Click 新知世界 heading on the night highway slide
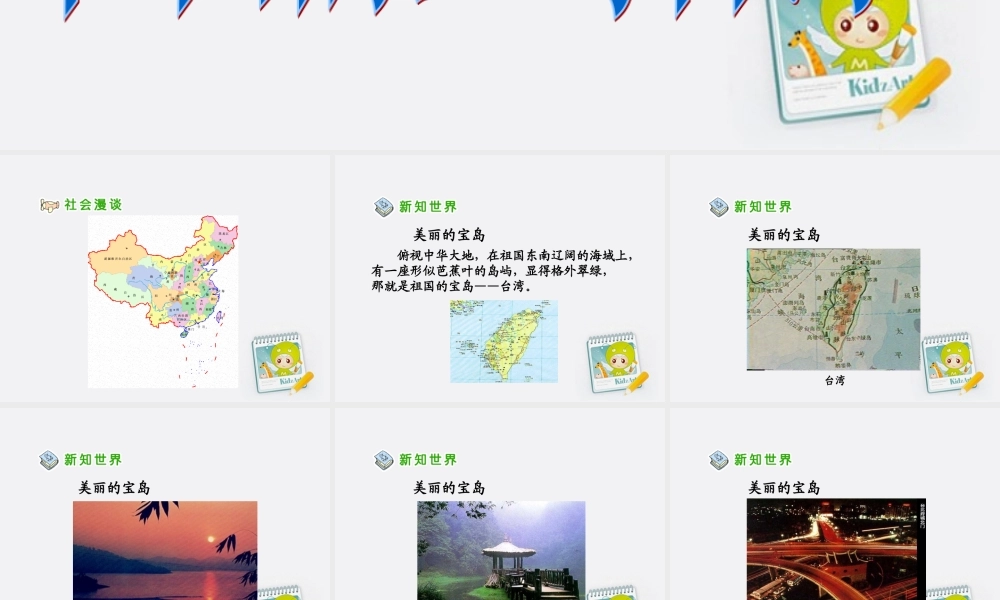 point(763,460)
